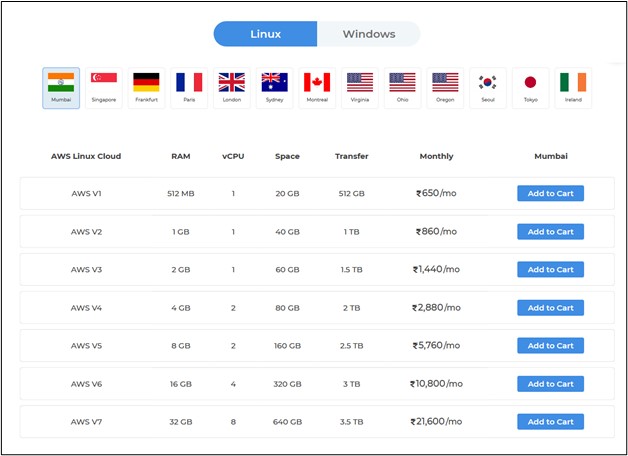Click the 32 GB RAM value
The width and height of the screenshot is (628, 456).
181,422
